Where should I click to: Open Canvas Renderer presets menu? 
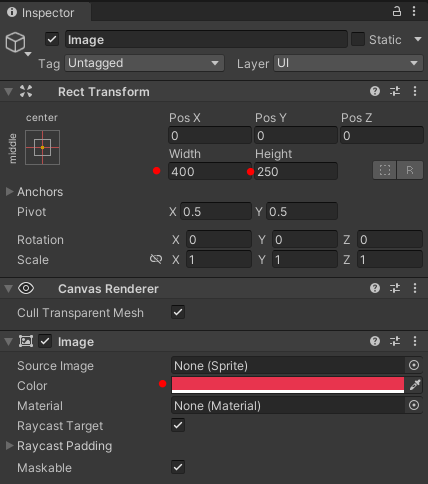click(x=395, y=288)
